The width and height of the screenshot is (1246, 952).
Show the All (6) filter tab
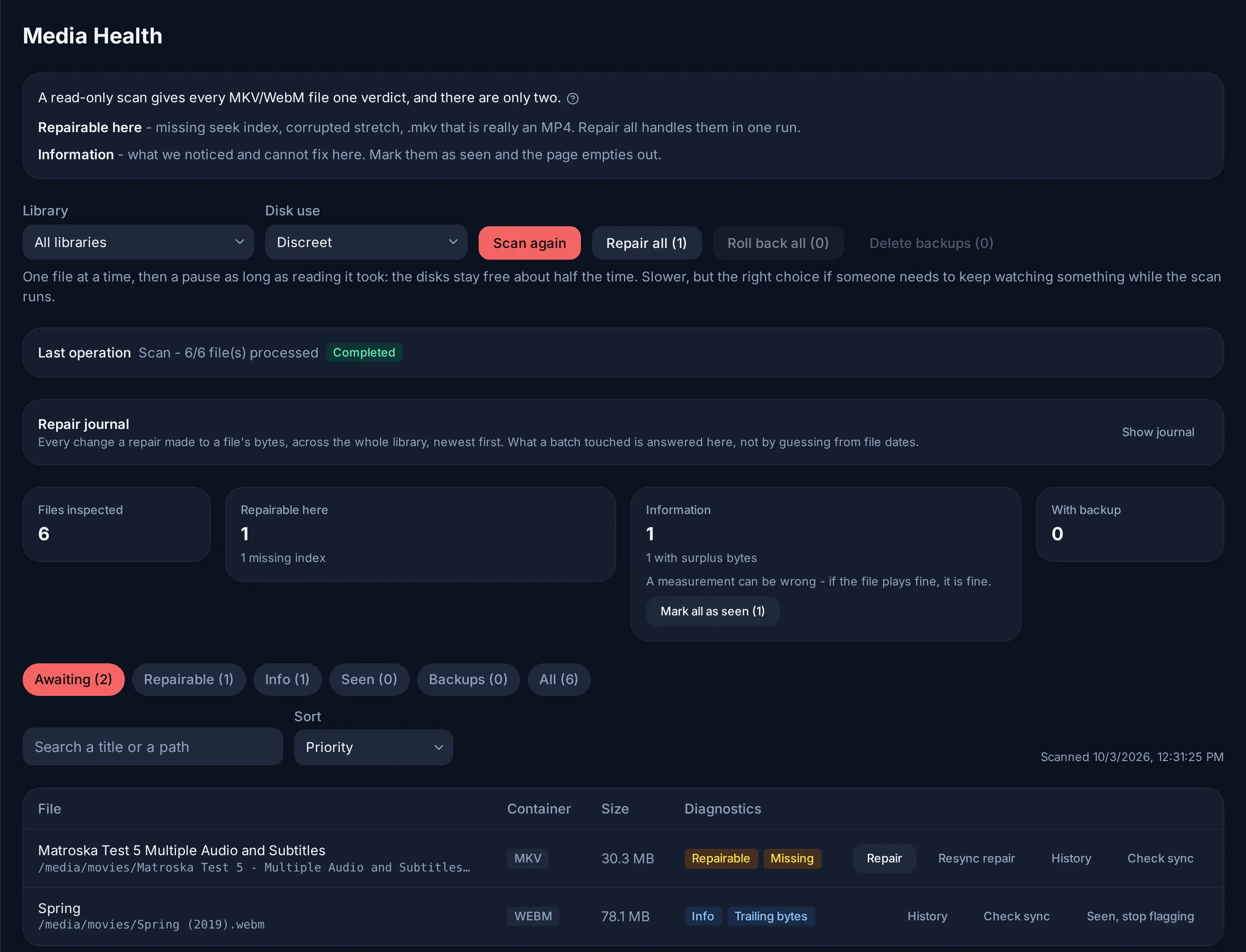pyautogui.click(x=559, y=680)
